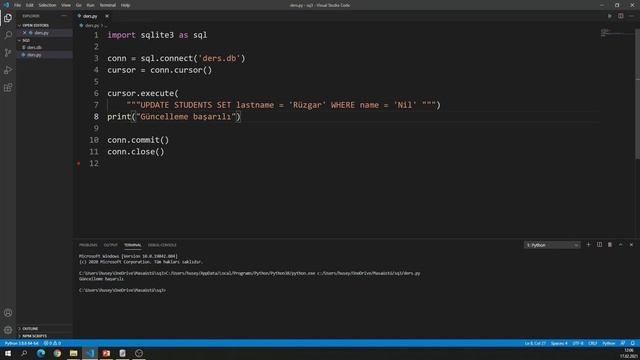
Task: Open the Accounts menu icon
Action: pyautogui.click(x=8, y=313)
